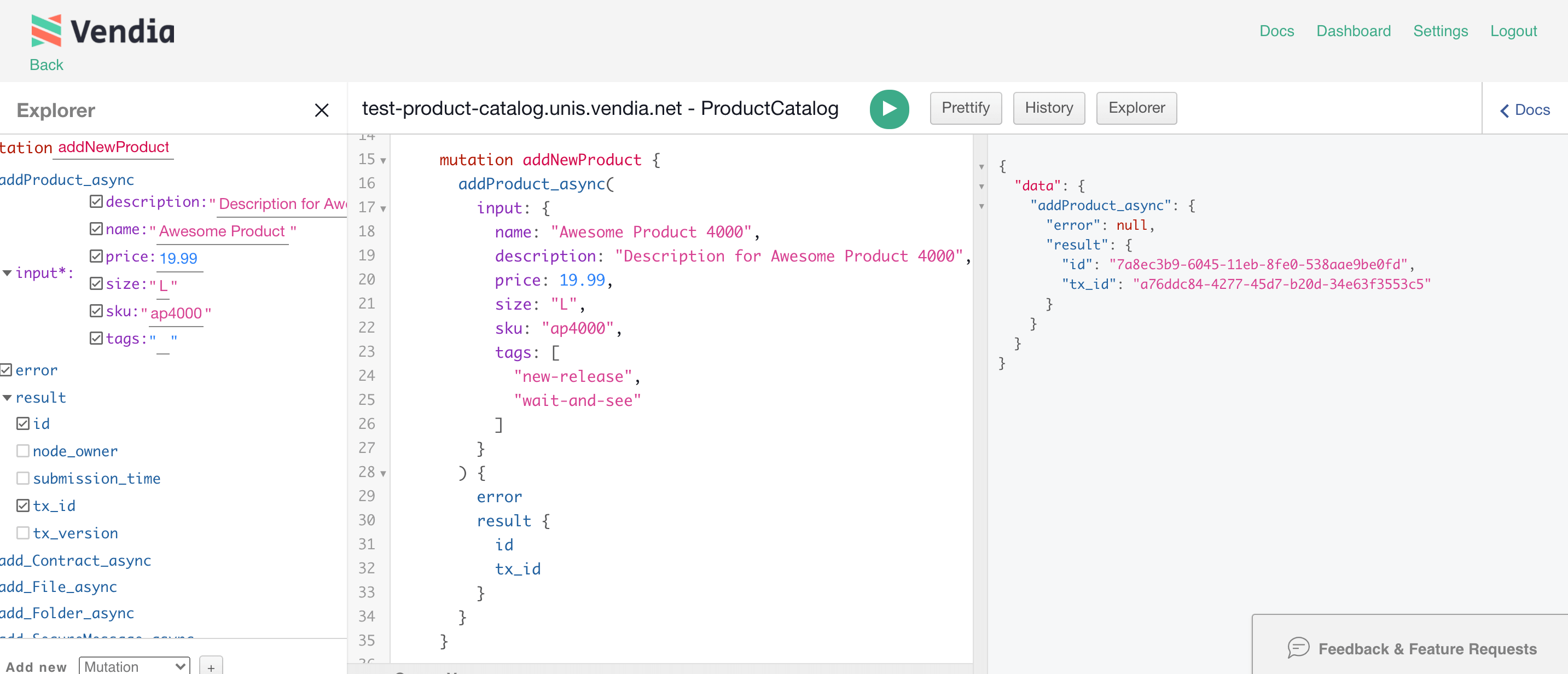Viewport: 1568px width, 674px height.
Task: Click Logout
Action: (x=1513, y=31)
